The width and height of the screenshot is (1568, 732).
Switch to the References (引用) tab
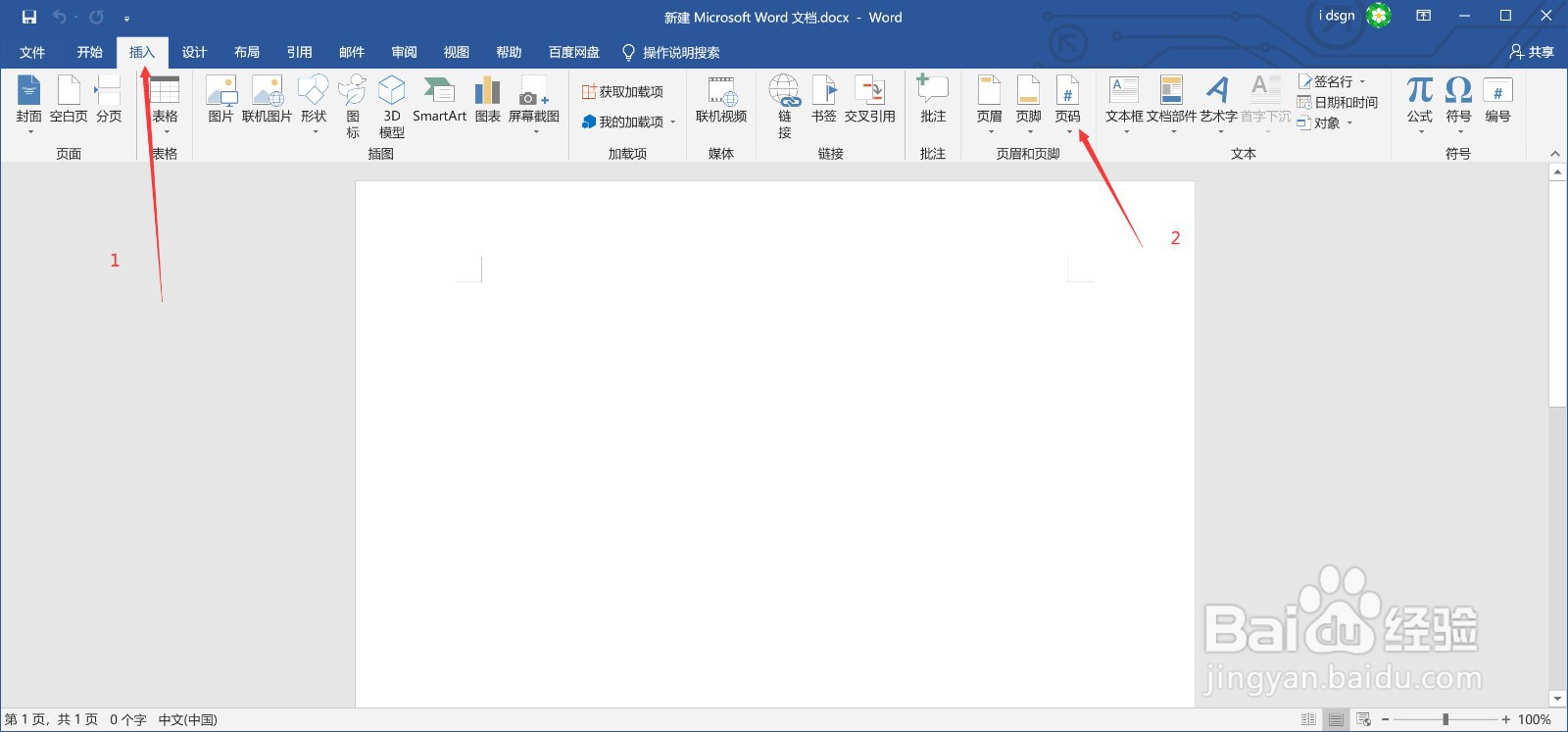click(299, 52)
